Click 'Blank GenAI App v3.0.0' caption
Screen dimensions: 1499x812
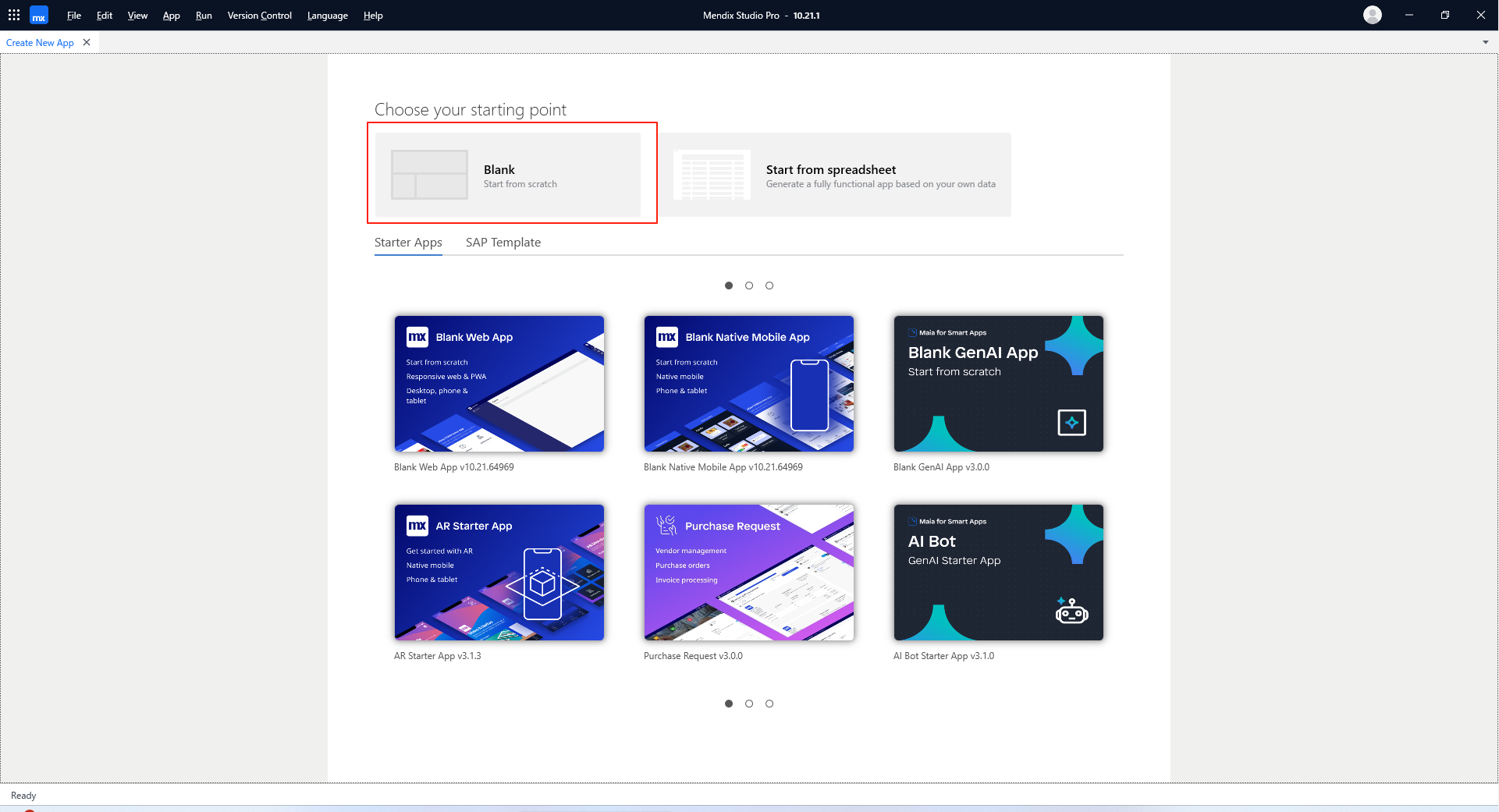941,467
